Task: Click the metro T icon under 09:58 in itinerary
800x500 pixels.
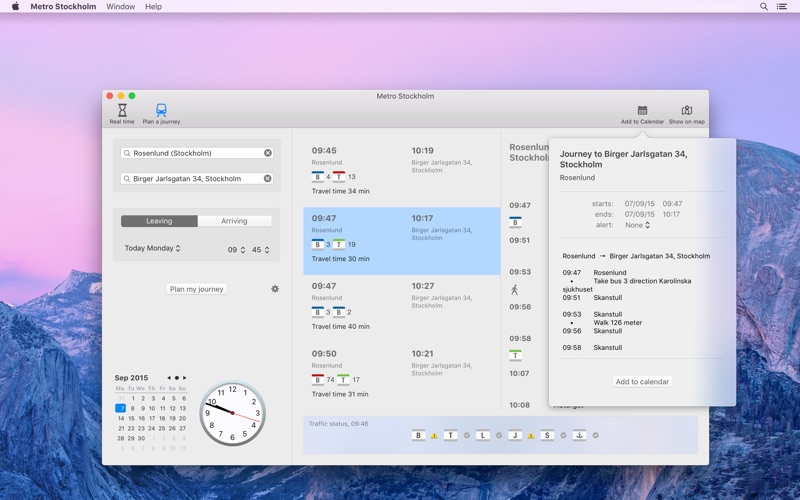Action: pyautogui.click(x=515, y=355)
